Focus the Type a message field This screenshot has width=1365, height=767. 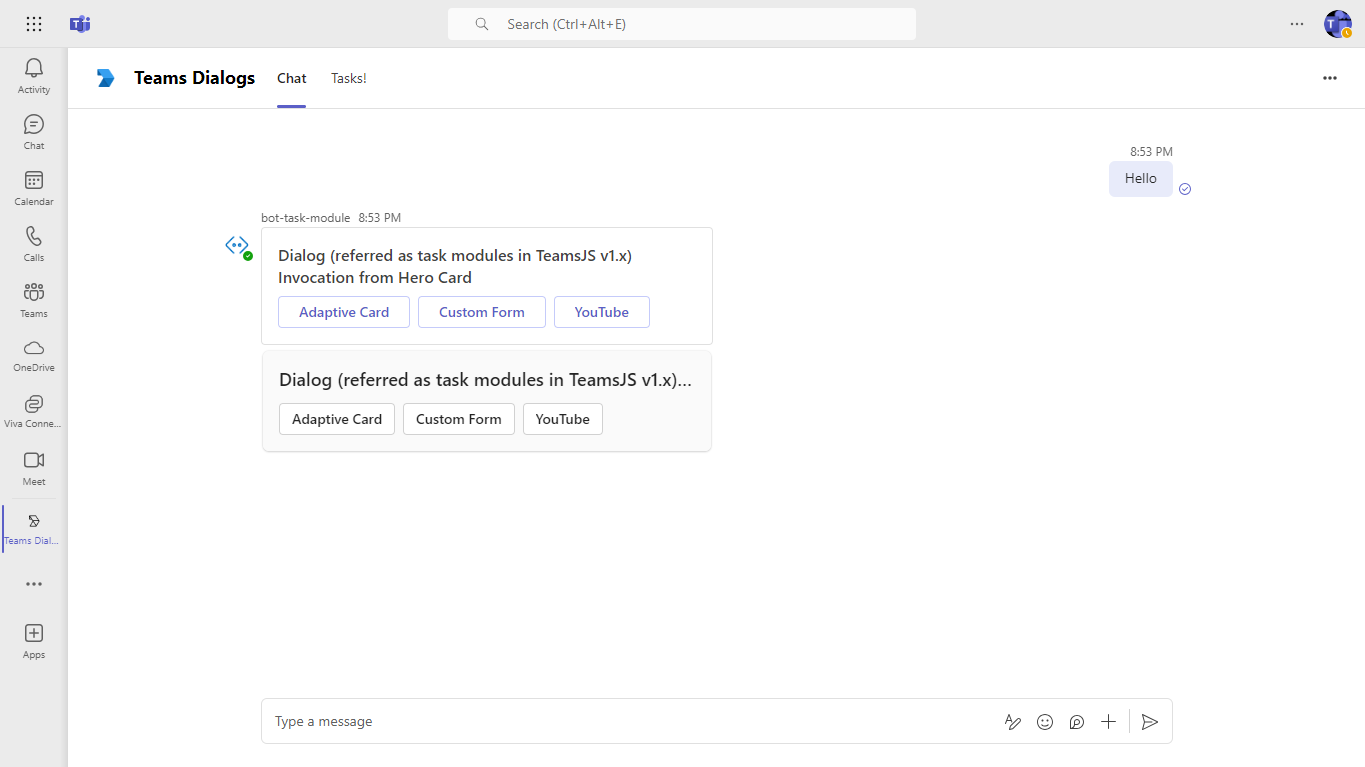coord(630,722)
